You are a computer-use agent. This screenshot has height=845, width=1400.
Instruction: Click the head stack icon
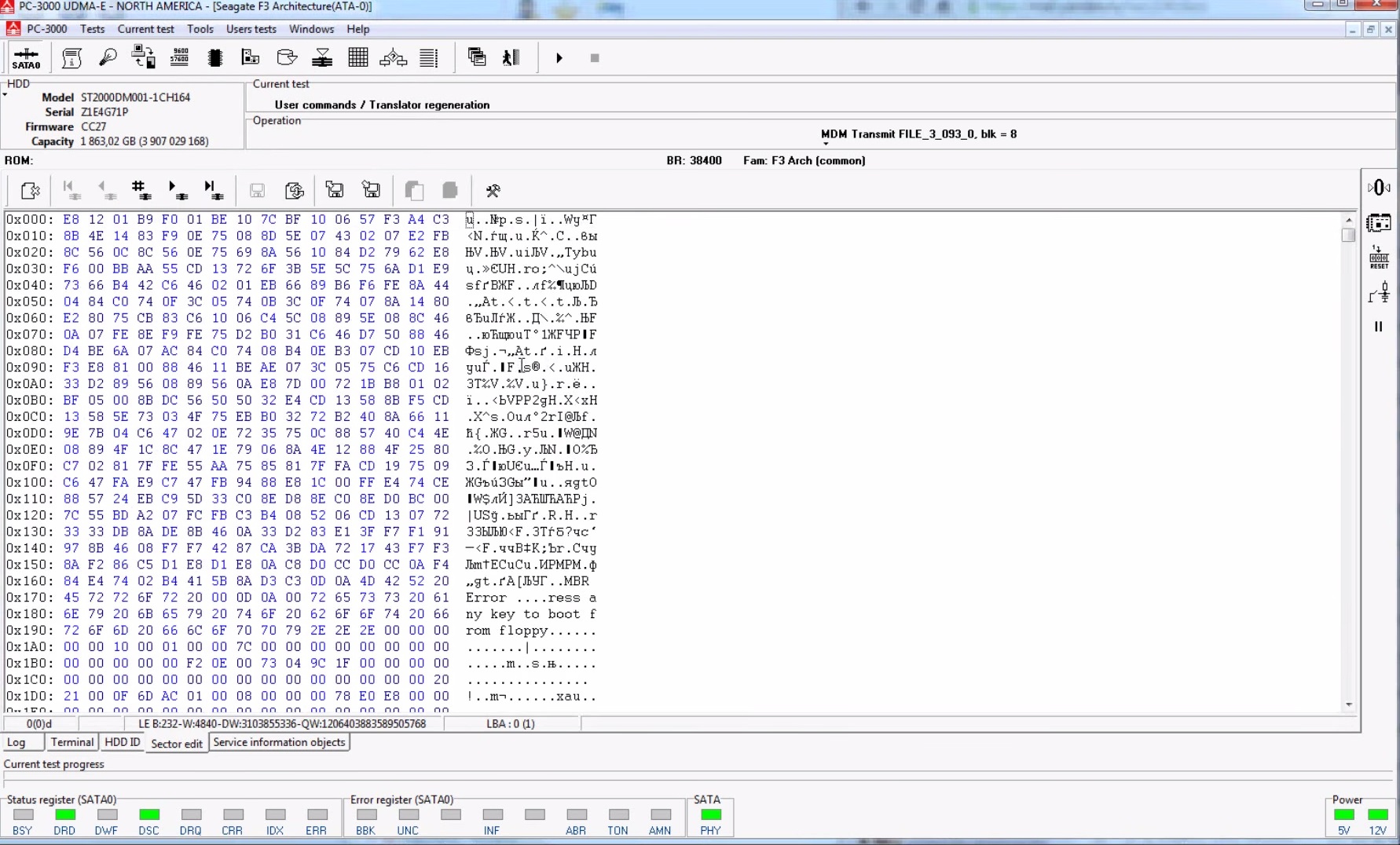[322, 57]
